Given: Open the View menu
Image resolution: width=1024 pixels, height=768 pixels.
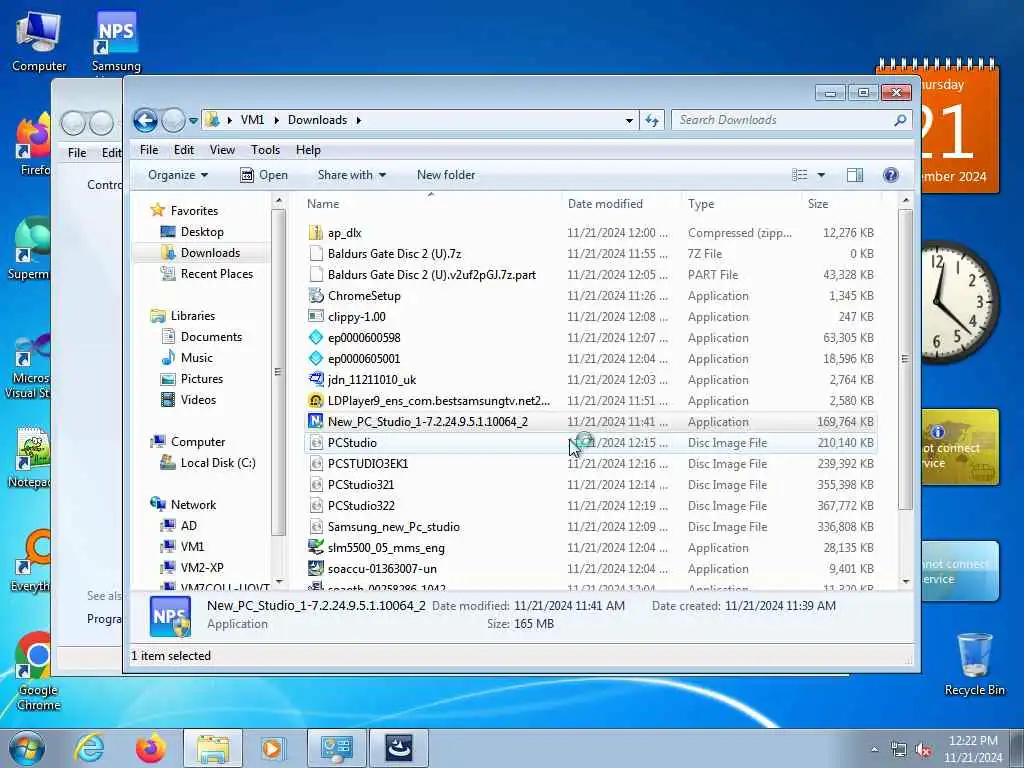Looking at the screenshot, I should point(222,150).
